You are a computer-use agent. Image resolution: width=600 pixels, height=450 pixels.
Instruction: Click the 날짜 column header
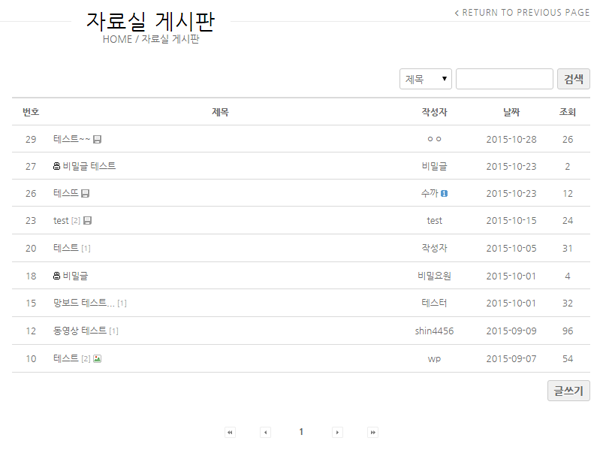click(x=511, y=112)
